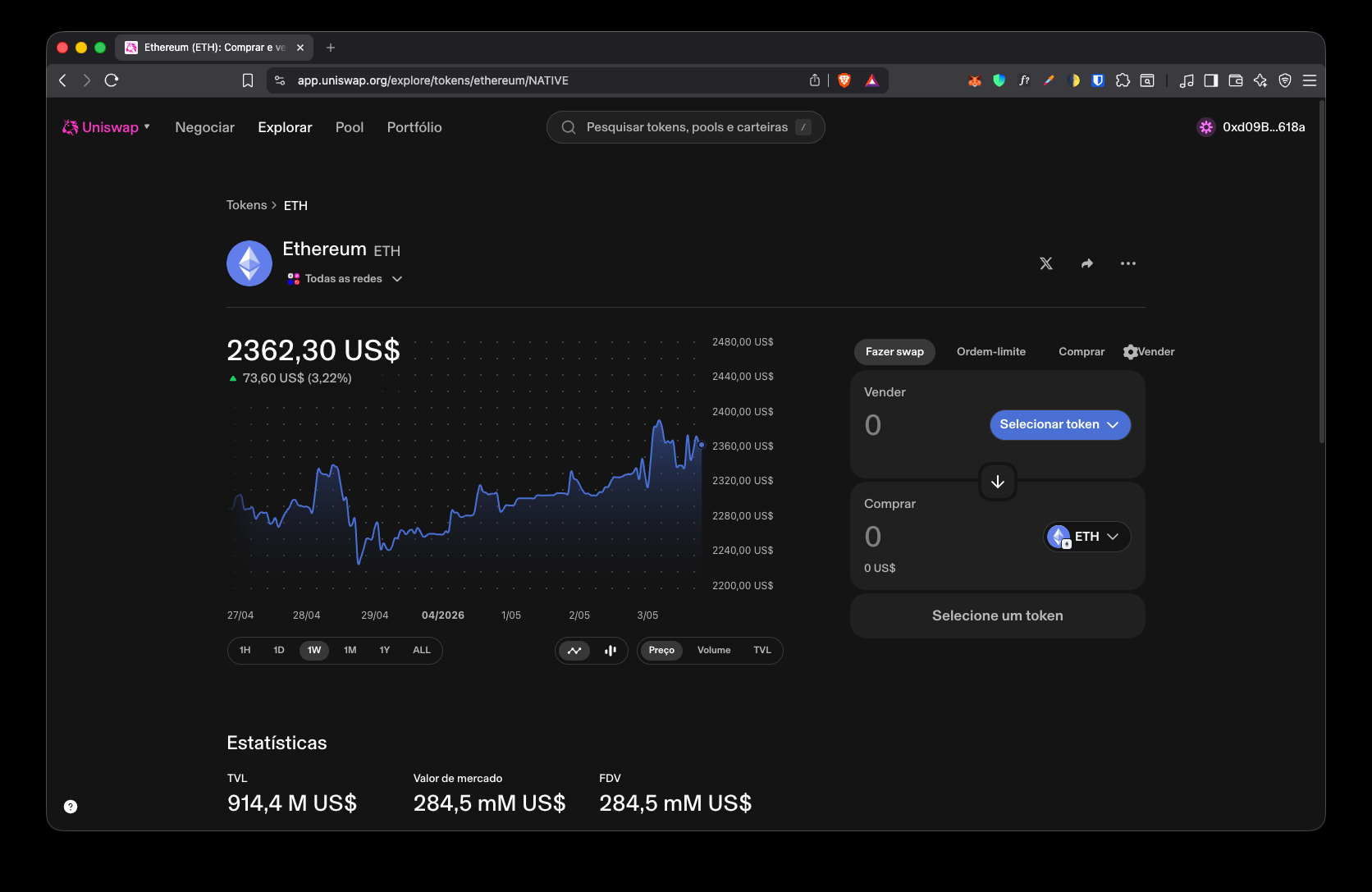Open the extensions puzzle piece menu
Viewport: 1372px width, 892px height.
(x=1123, y=80)
